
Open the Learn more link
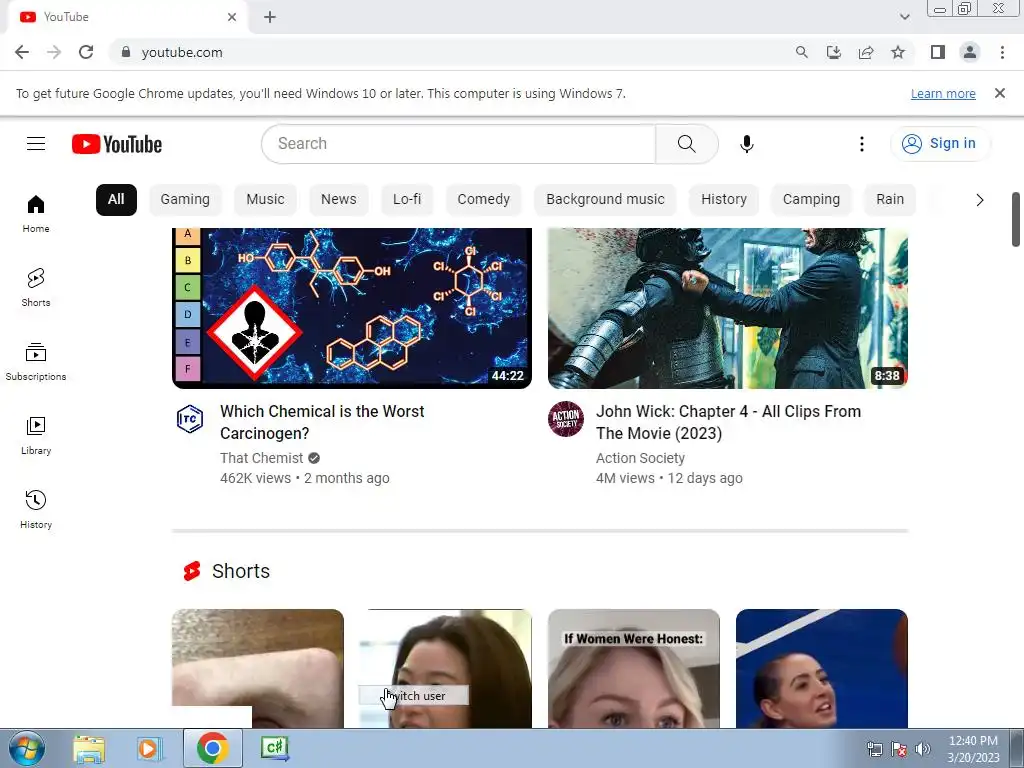click(x=943, y=94)
